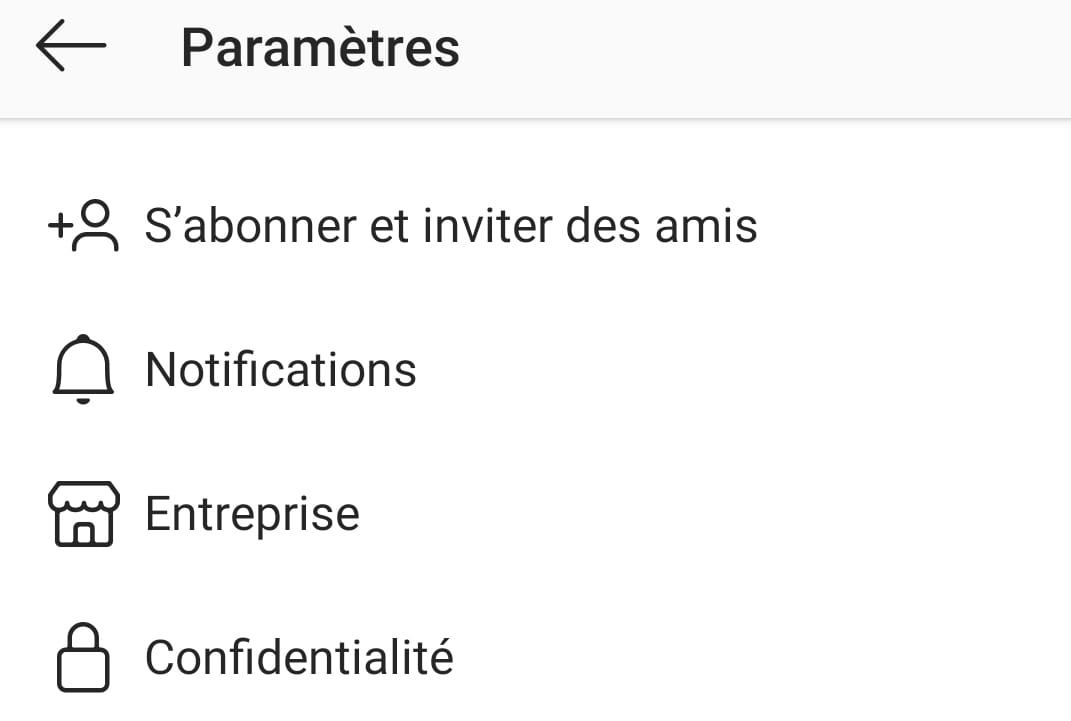Tap the 'Confidentialité' text label
The image size is (1071, 721).
(299, 658)
